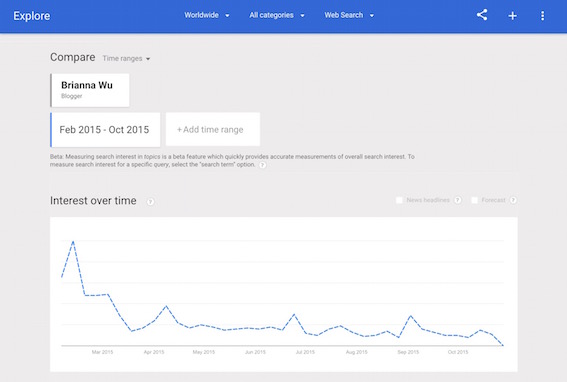Enable the Forecast checkbox

(x=474, y=200)
